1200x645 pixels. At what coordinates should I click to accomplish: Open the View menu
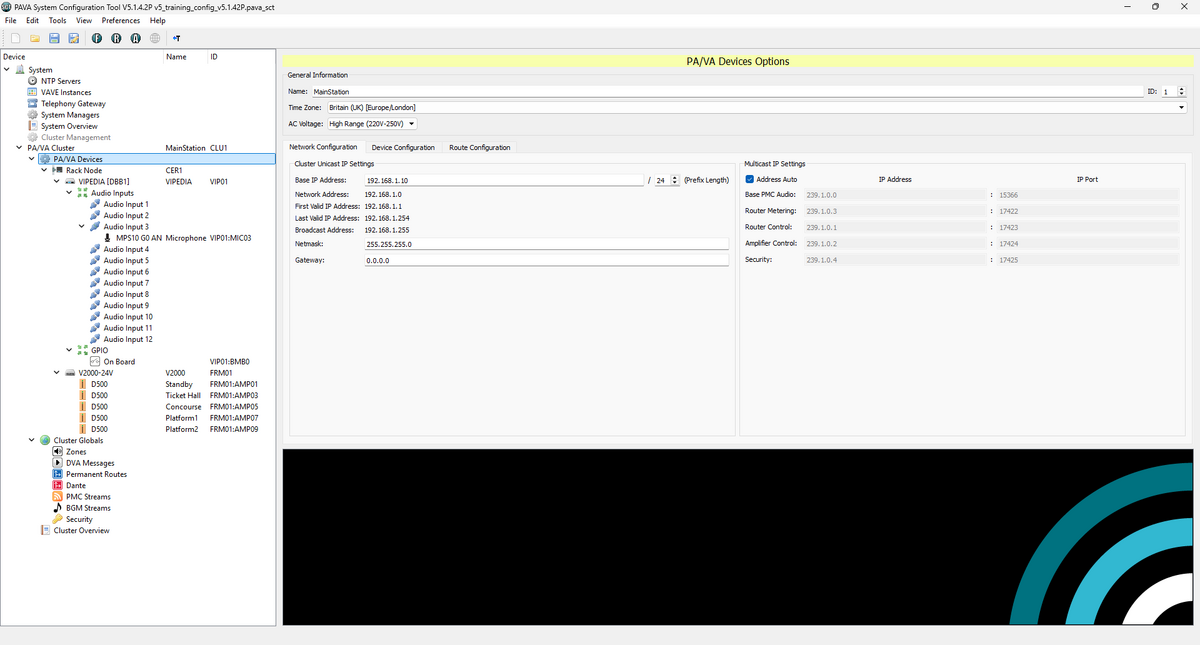[84, 20]
